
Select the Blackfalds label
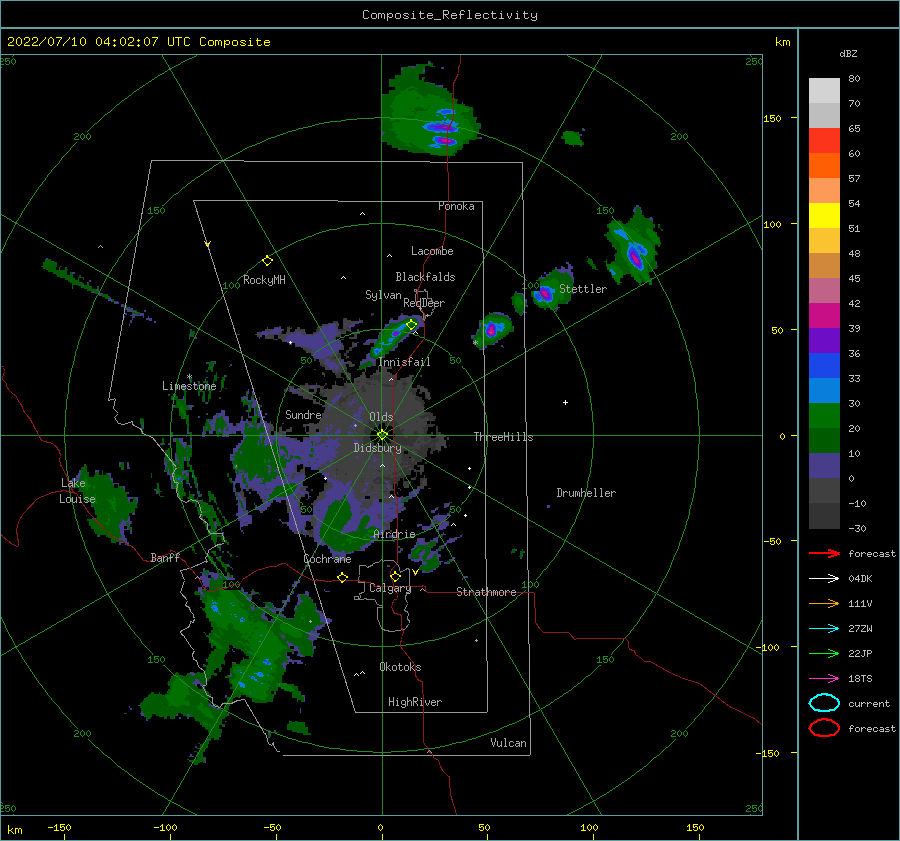coord(425,277)
